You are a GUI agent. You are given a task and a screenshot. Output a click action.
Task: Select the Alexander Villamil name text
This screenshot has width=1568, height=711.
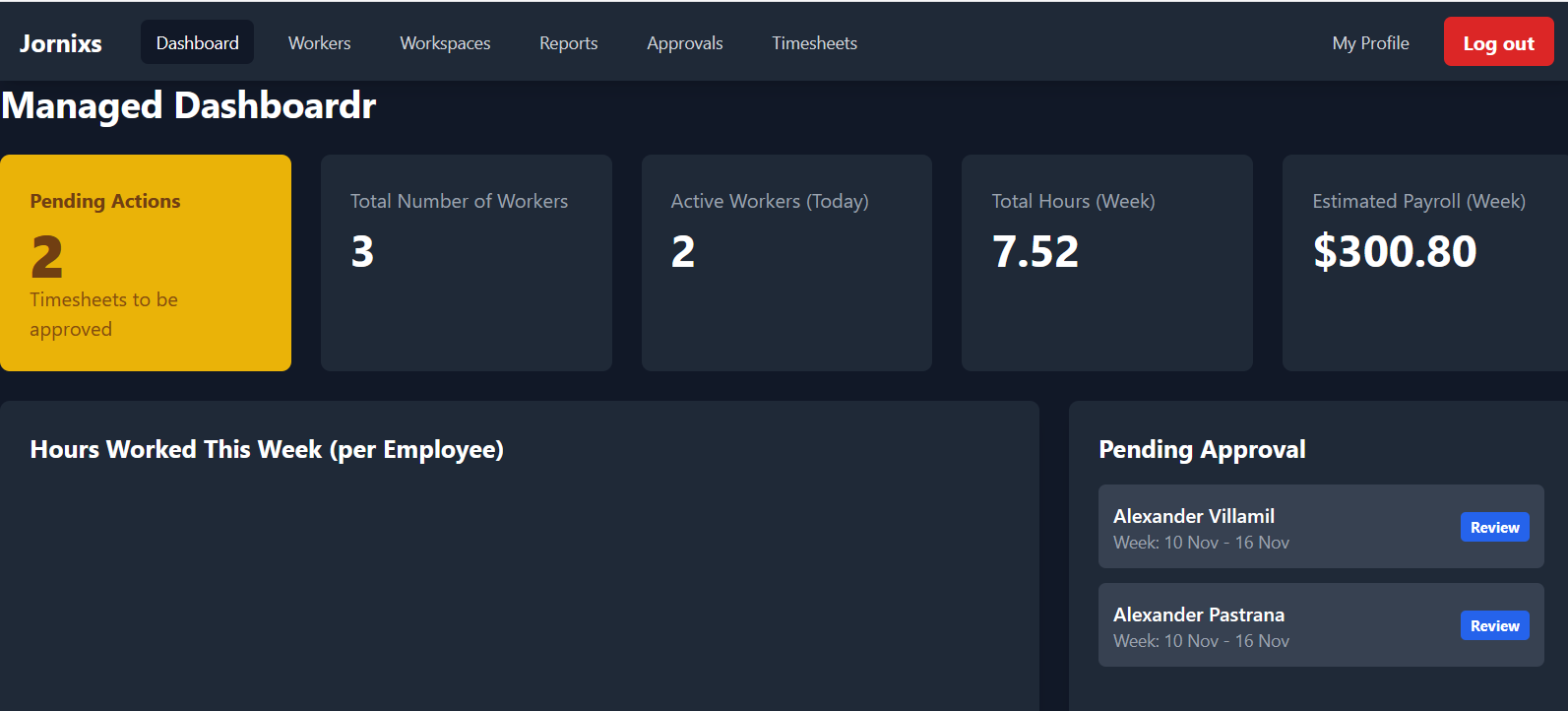click(x=1194, y=516)
